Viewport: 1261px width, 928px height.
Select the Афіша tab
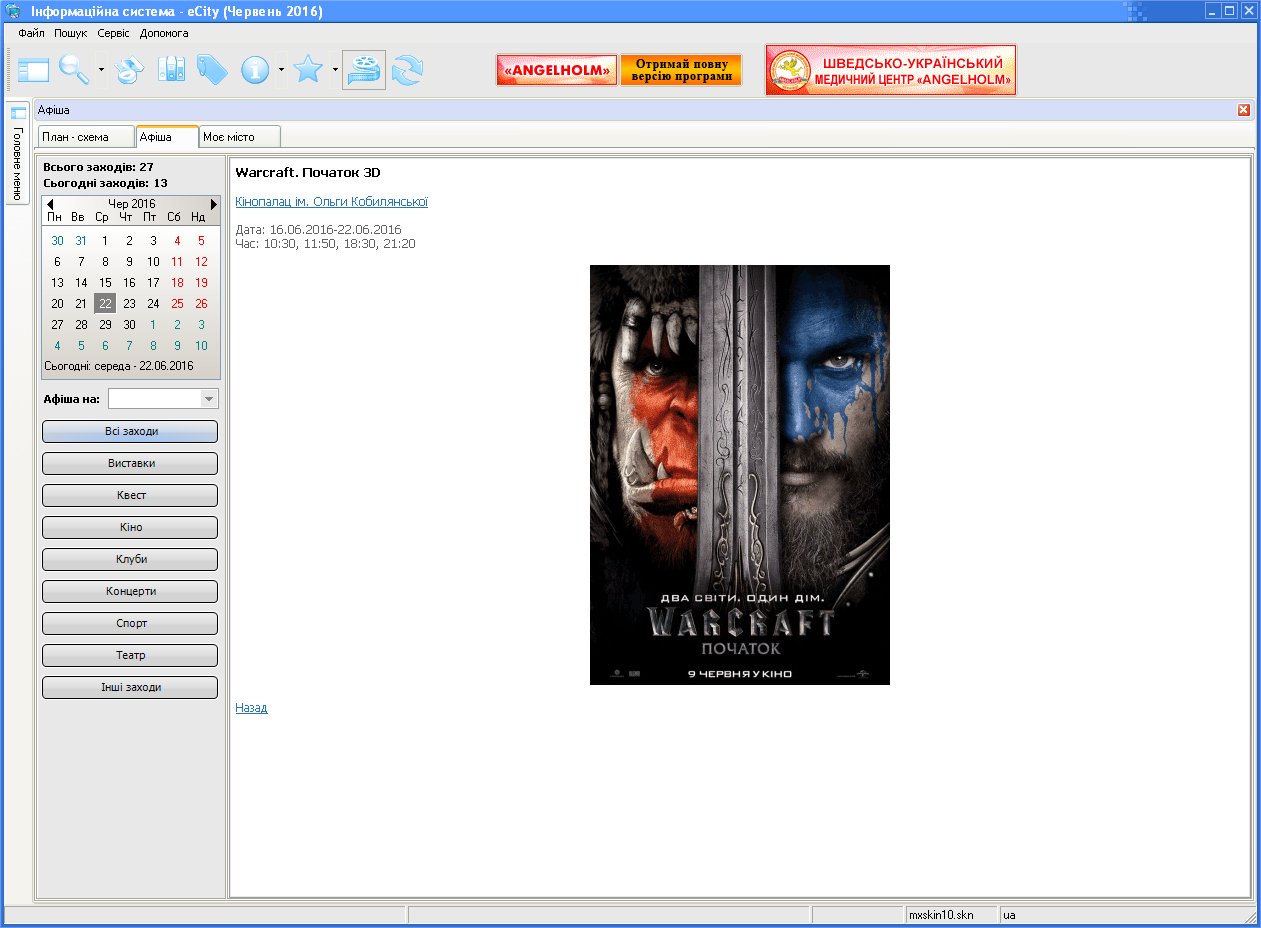pos(167,136)
